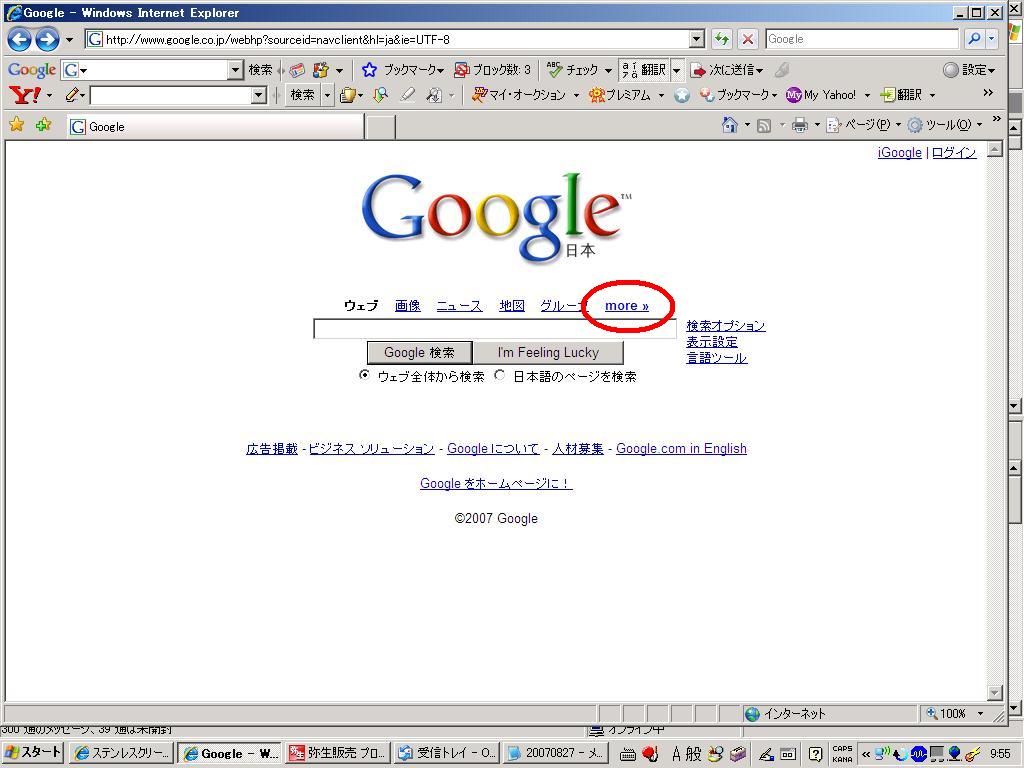Click the Yahoo toolbar pencil icon

point(71,95)
